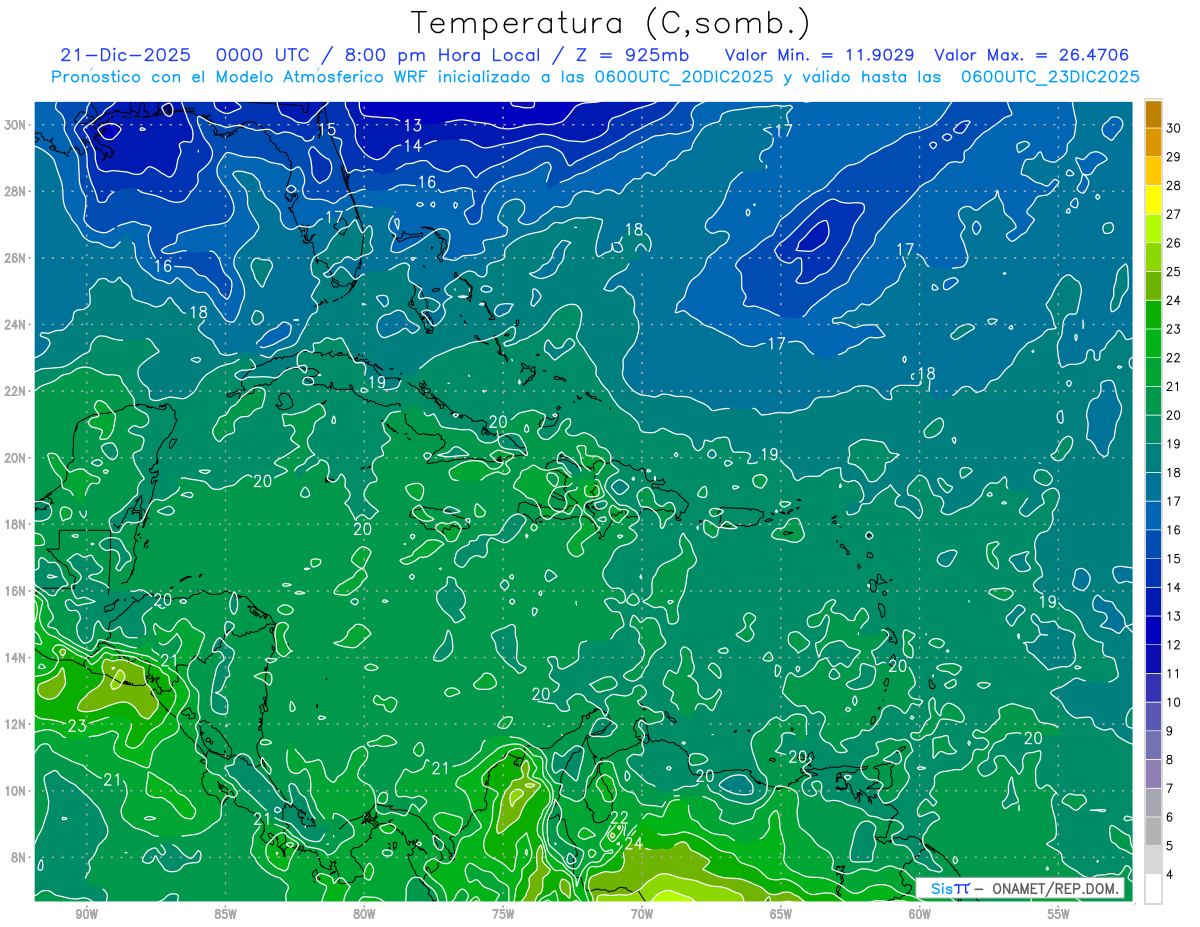Click the contour label "14" on the map
The width and height of the screenshot is (1200, 927).
(412, 146)
